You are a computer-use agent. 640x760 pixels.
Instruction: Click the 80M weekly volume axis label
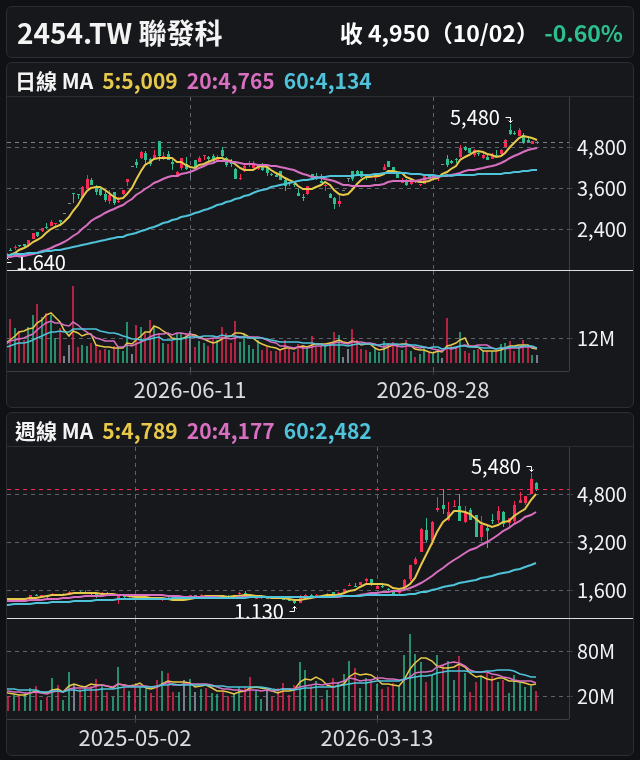pos(595,652)
